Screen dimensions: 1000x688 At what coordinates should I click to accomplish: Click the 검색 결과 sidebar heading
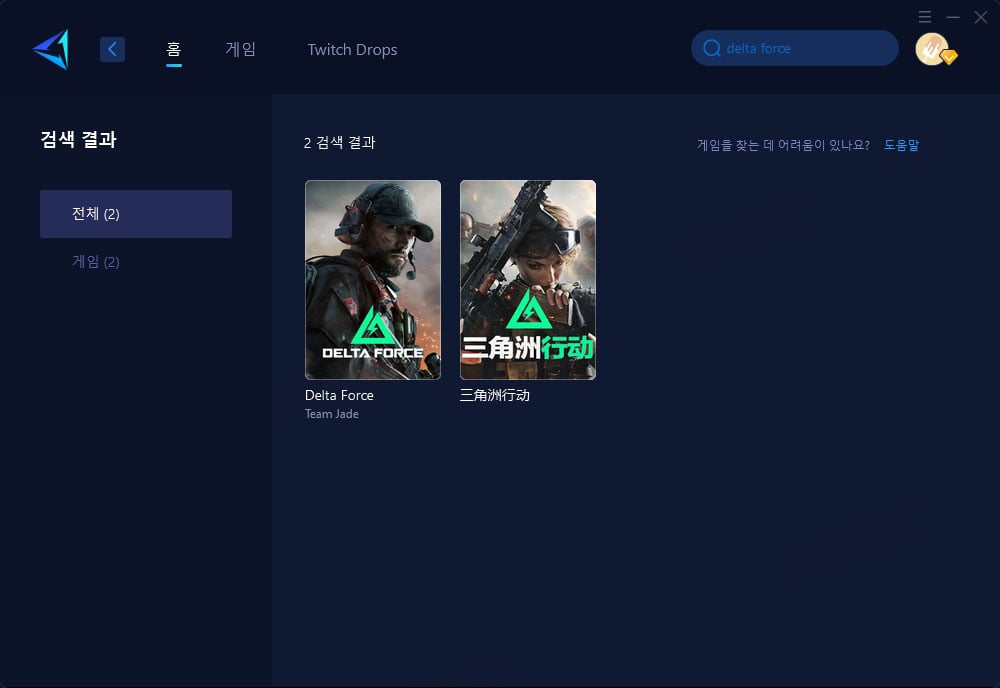[x=78, y=139]
